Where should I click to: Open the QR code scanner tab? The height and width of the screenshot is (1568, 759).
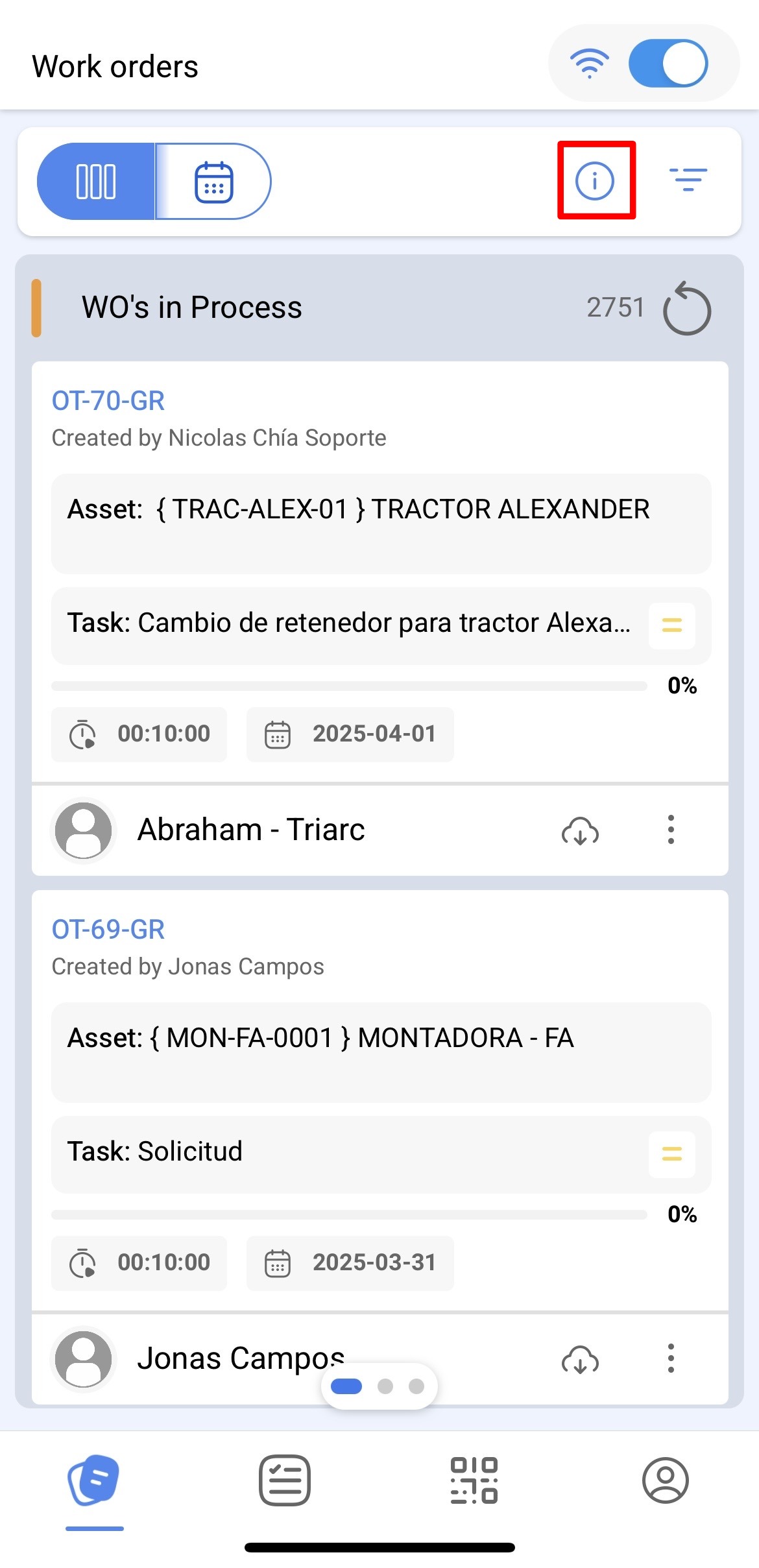click(x=474, y=1480)
